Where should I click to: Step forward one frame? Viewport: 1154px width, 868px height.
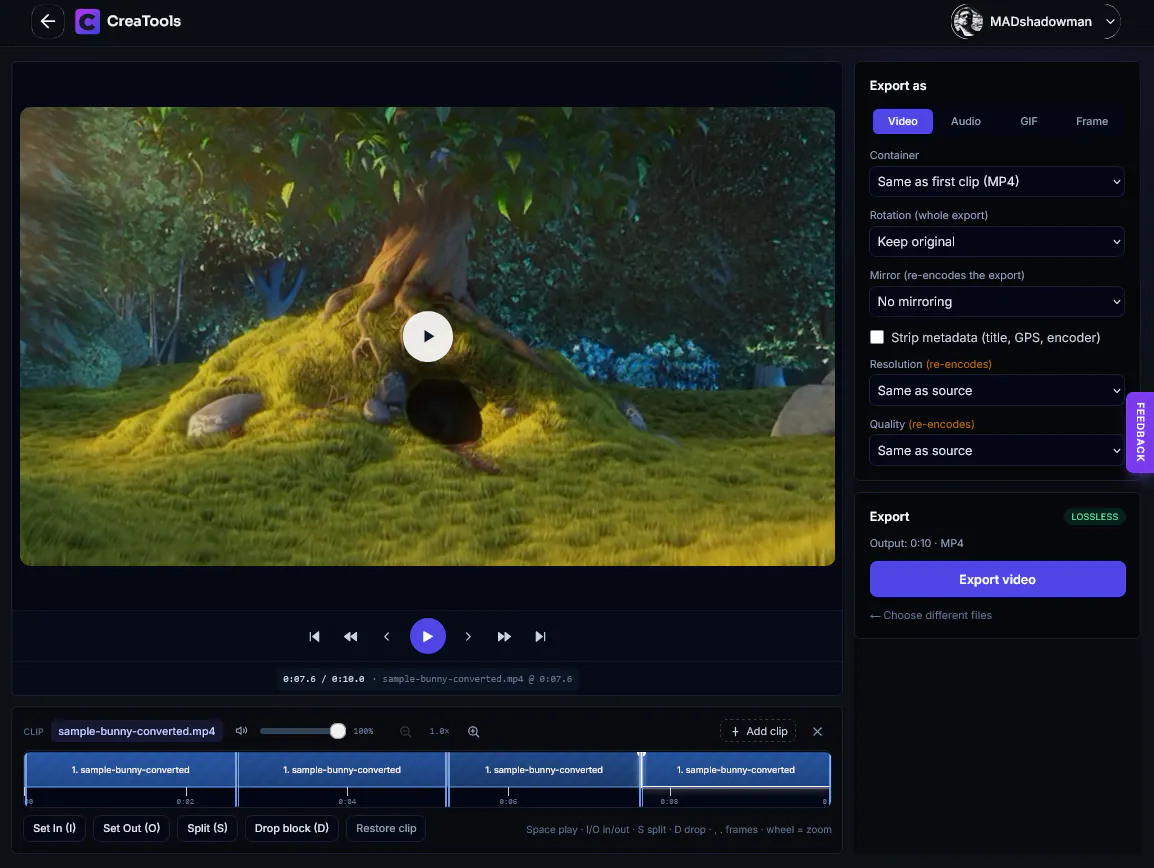[x=468, y=636]
